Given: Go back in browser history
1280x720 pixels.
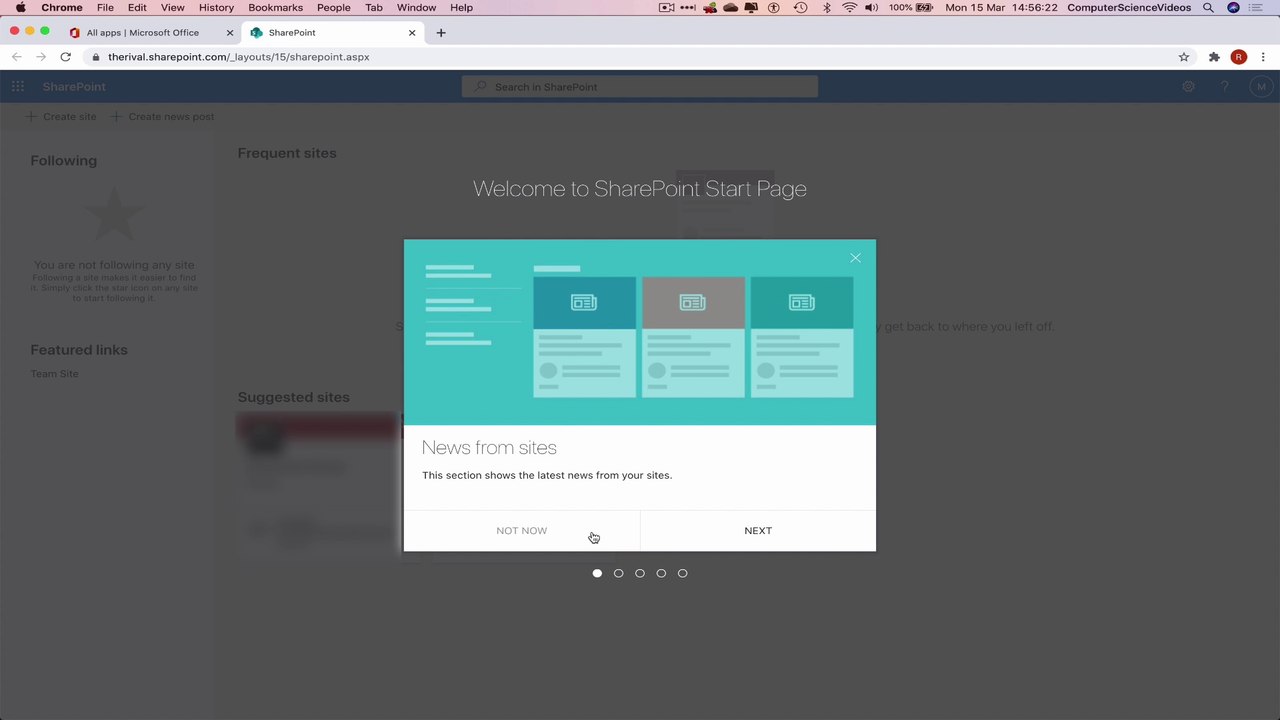Looking at the screenshot, I should click(x=17, y=57).
